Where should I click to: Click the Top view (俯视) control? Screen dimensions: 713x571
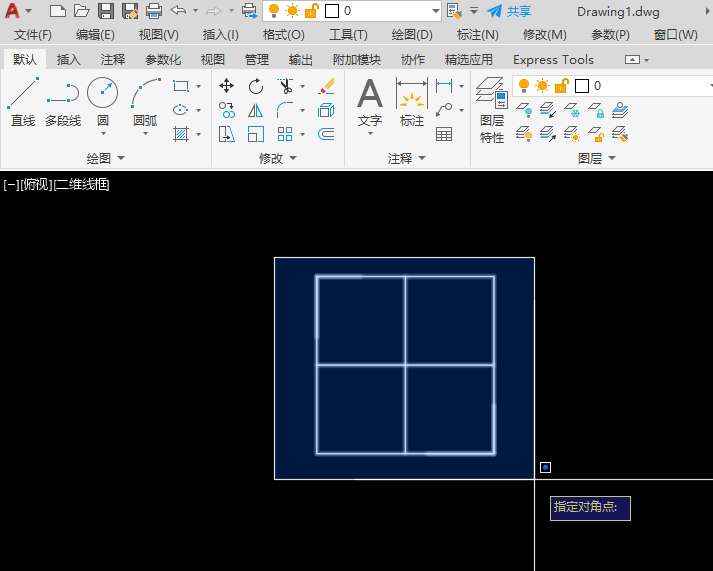point(36,185)
